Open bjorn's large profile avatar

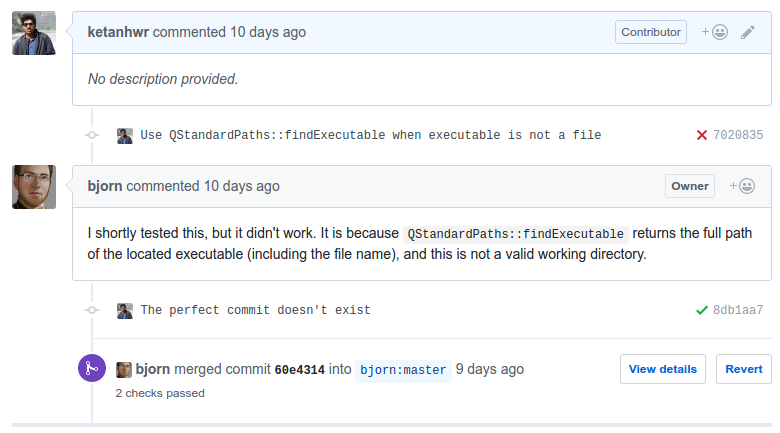click(34, 187)
